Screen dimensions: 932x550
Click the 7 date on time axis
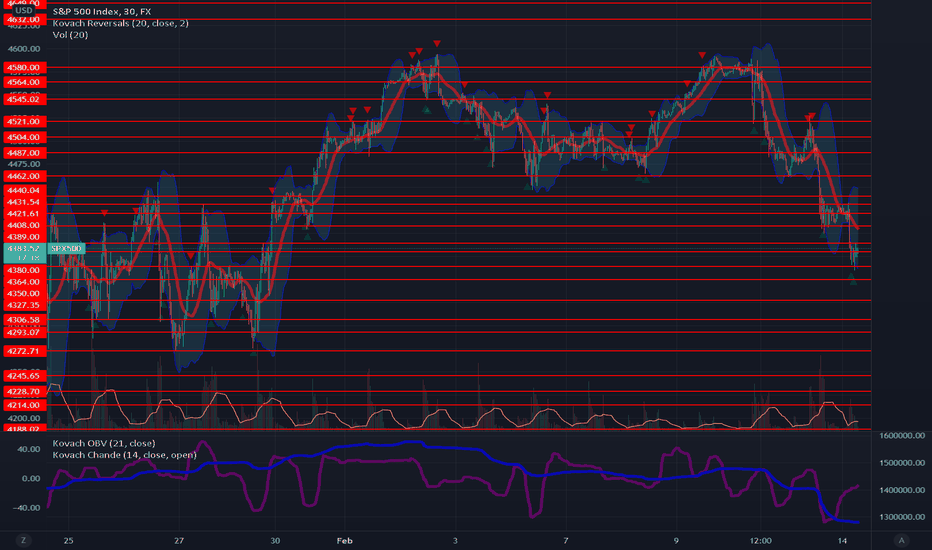click(566, 540)
